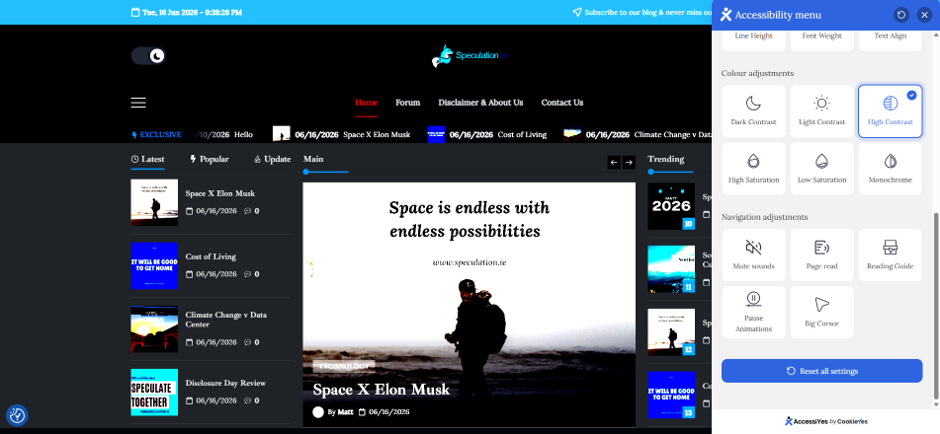Open the Forum menu item
This screenshot has height=434, width=940.
(x=408, y=103)
